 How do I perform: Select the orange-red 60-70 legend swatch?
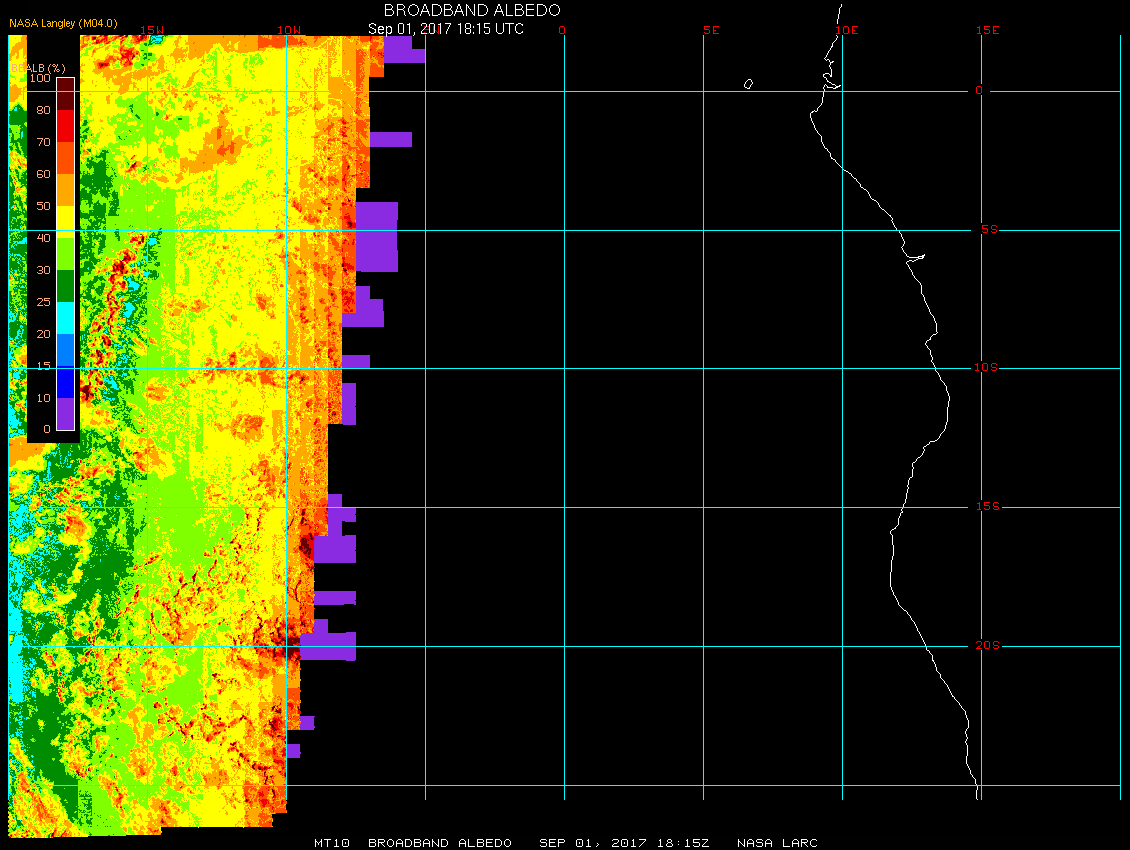(66, 158)
